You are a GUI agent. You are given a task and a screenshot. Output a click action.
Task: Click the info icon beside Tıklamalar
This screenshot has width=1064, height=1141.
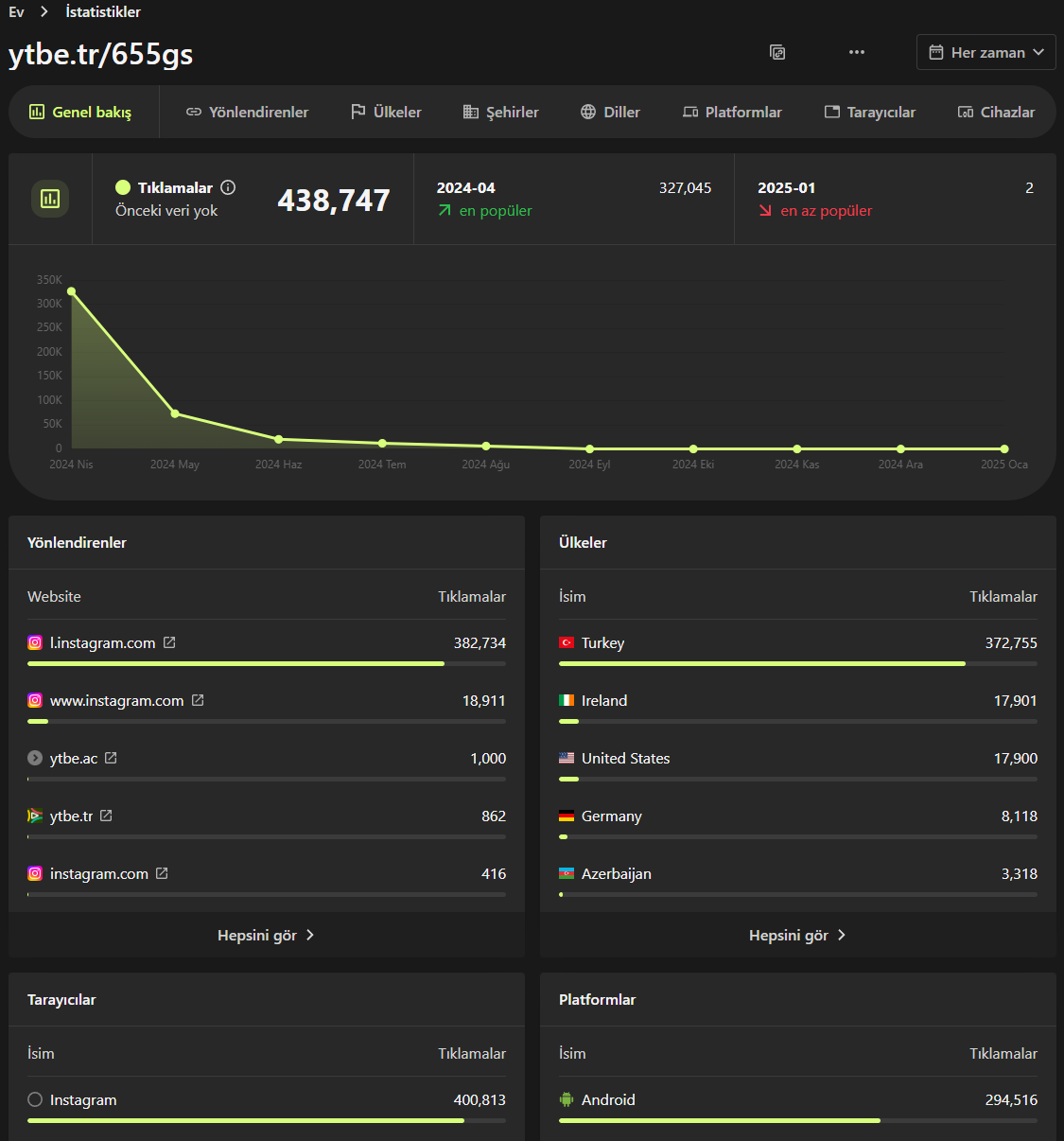228,187
